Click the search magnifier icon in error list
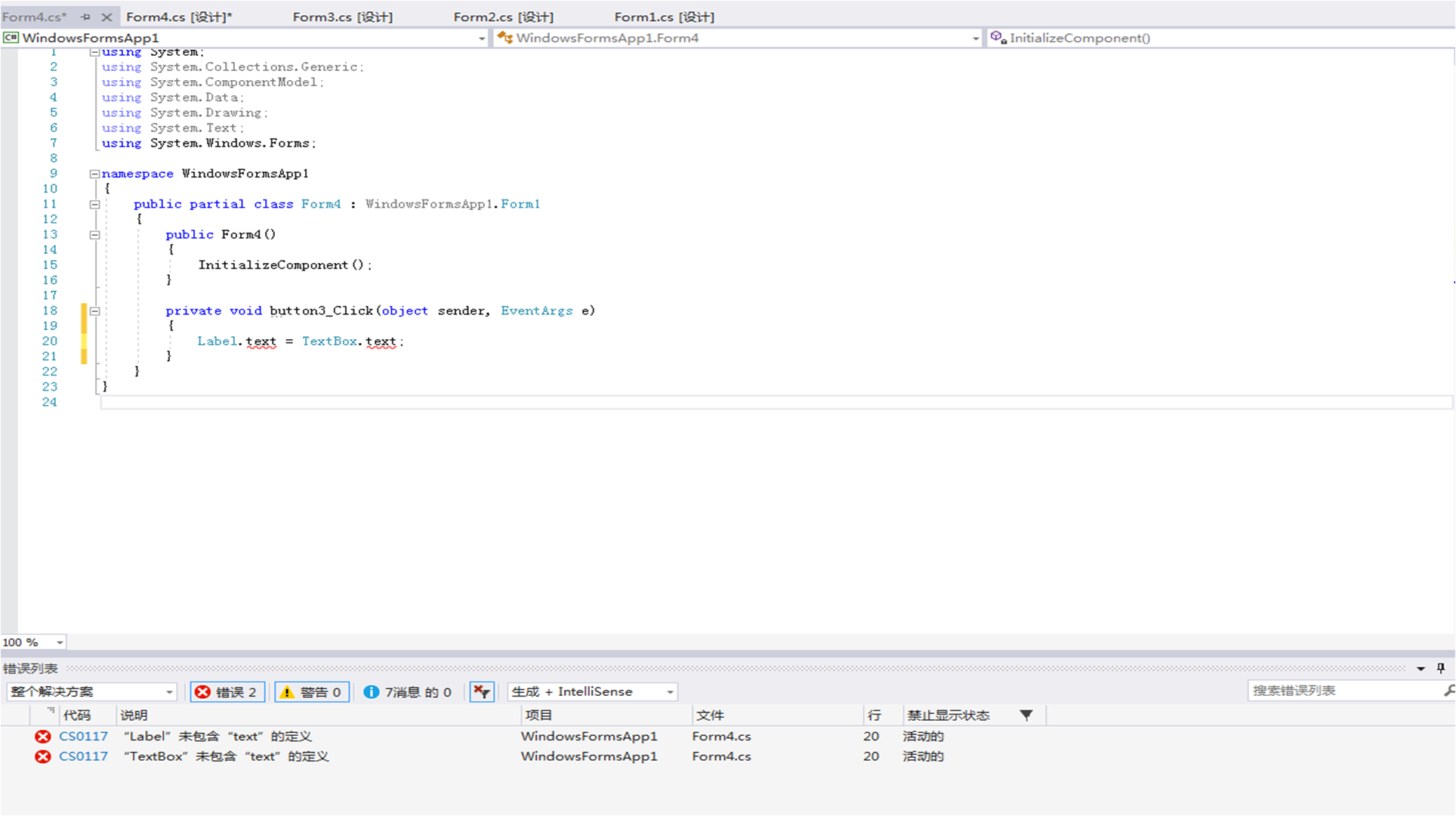This screenshot has width=1456, height=816. coord(1448,691)
